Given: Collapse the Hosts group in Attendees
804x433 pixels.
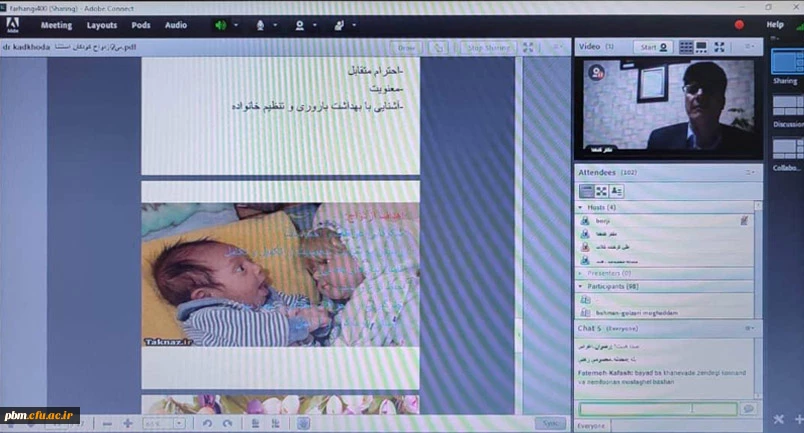Looking at the screenshot, I should 582,207.
